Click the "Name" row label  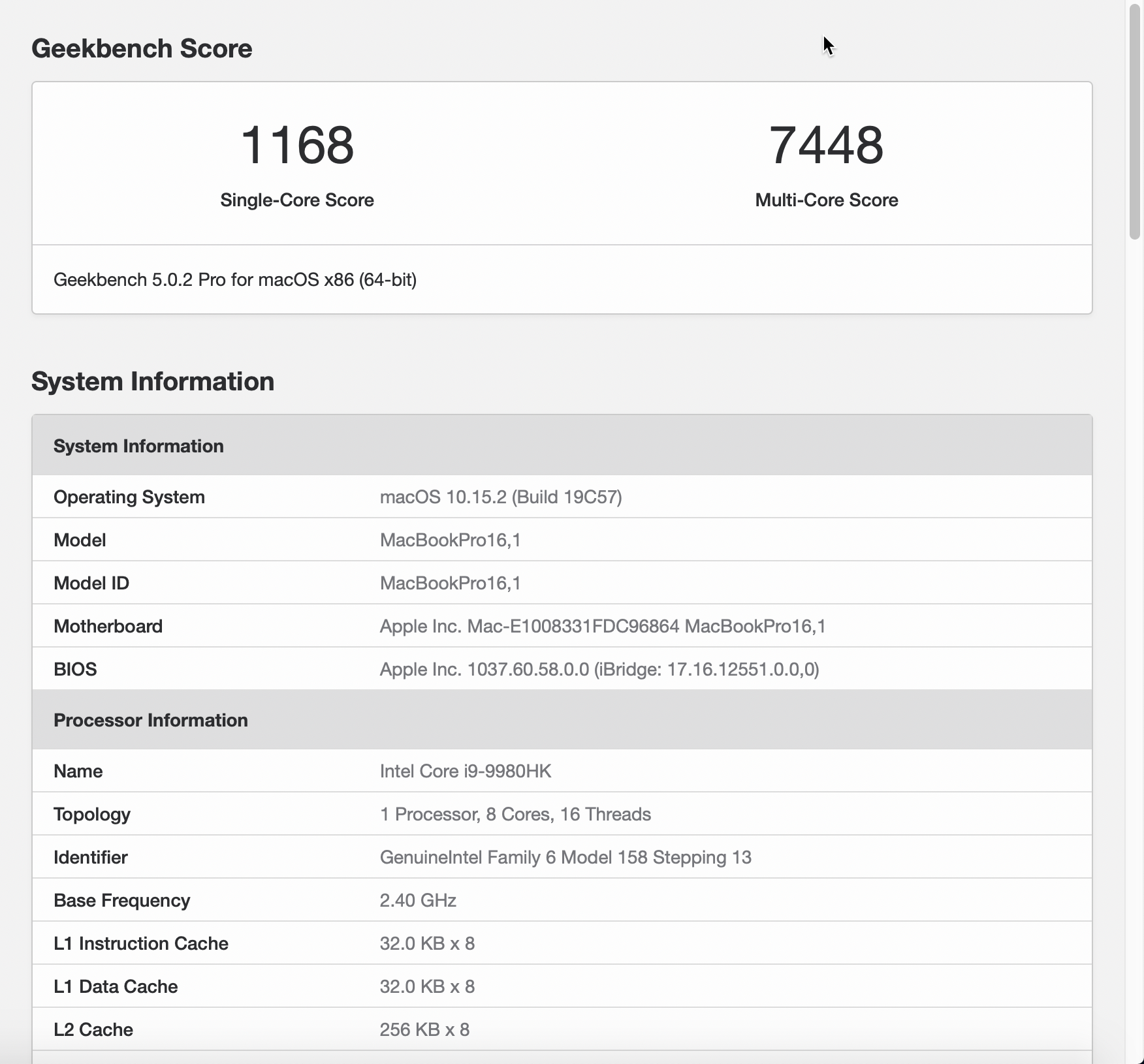point(78,772)
